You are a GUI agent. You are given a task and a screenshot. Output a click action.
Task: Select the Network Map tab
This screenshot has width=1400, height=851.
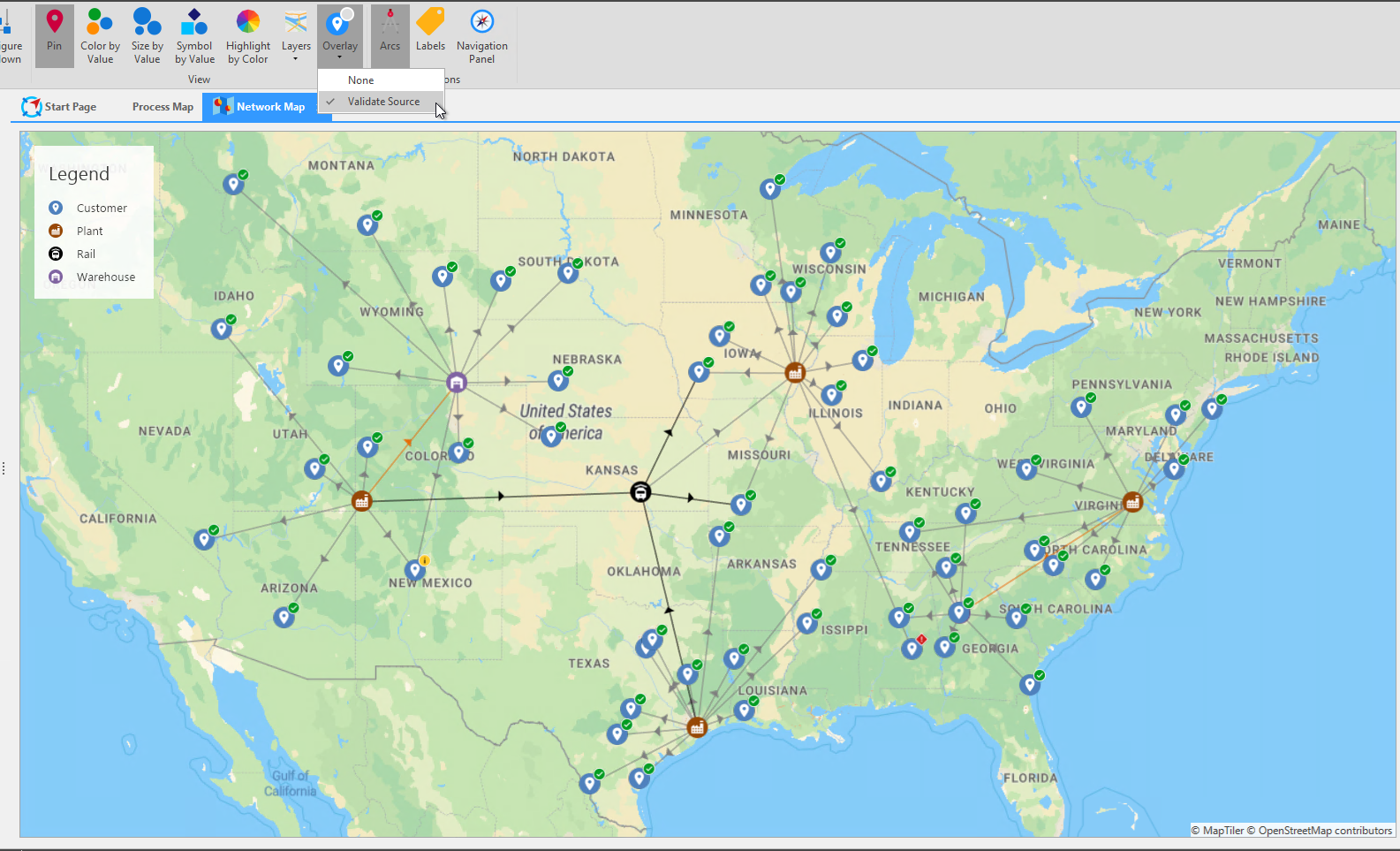267,107
